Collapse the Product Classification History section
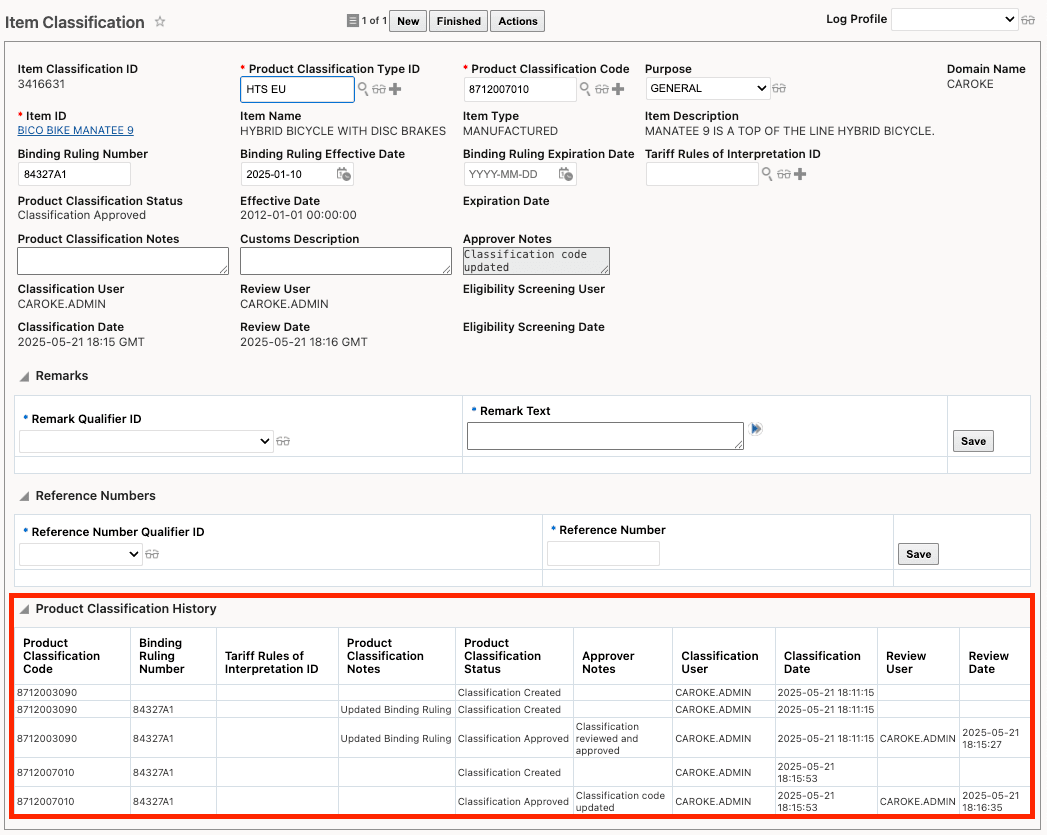The width and height of the screenshot is (1047, 835). pyautogui.click(x=25, y=609)
